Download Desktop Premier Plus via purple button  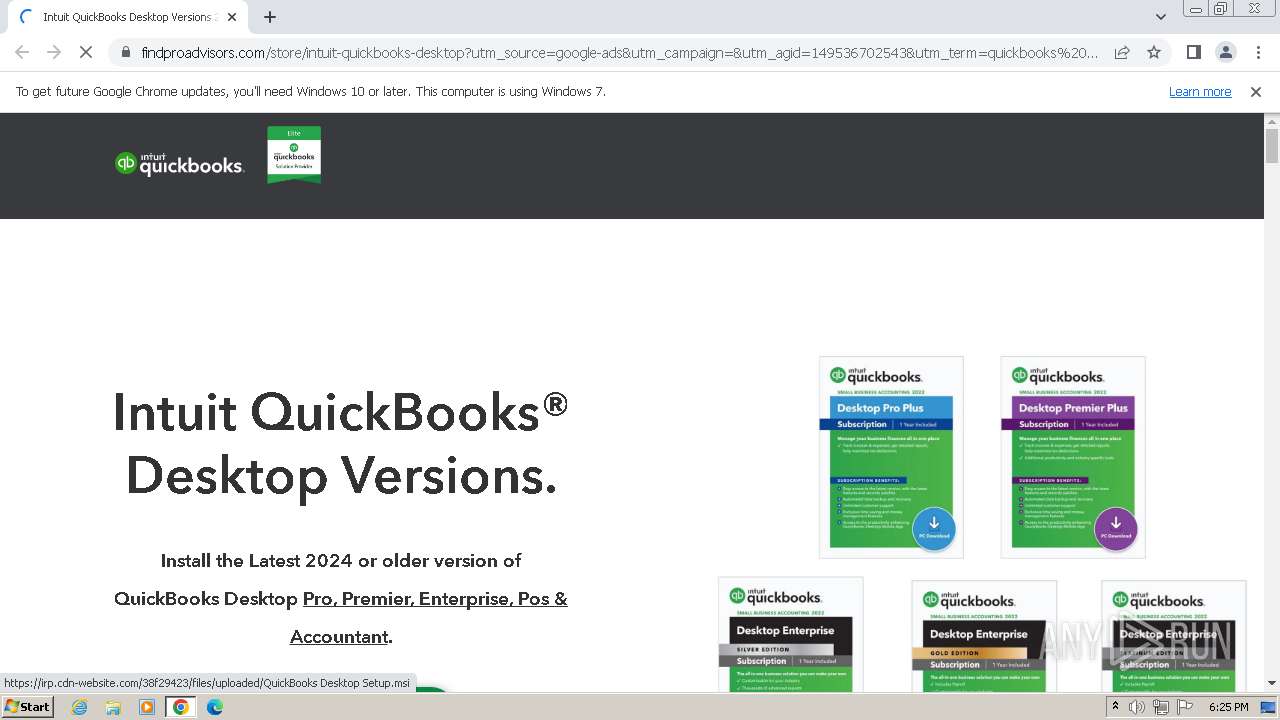(x=1115, y=527)
